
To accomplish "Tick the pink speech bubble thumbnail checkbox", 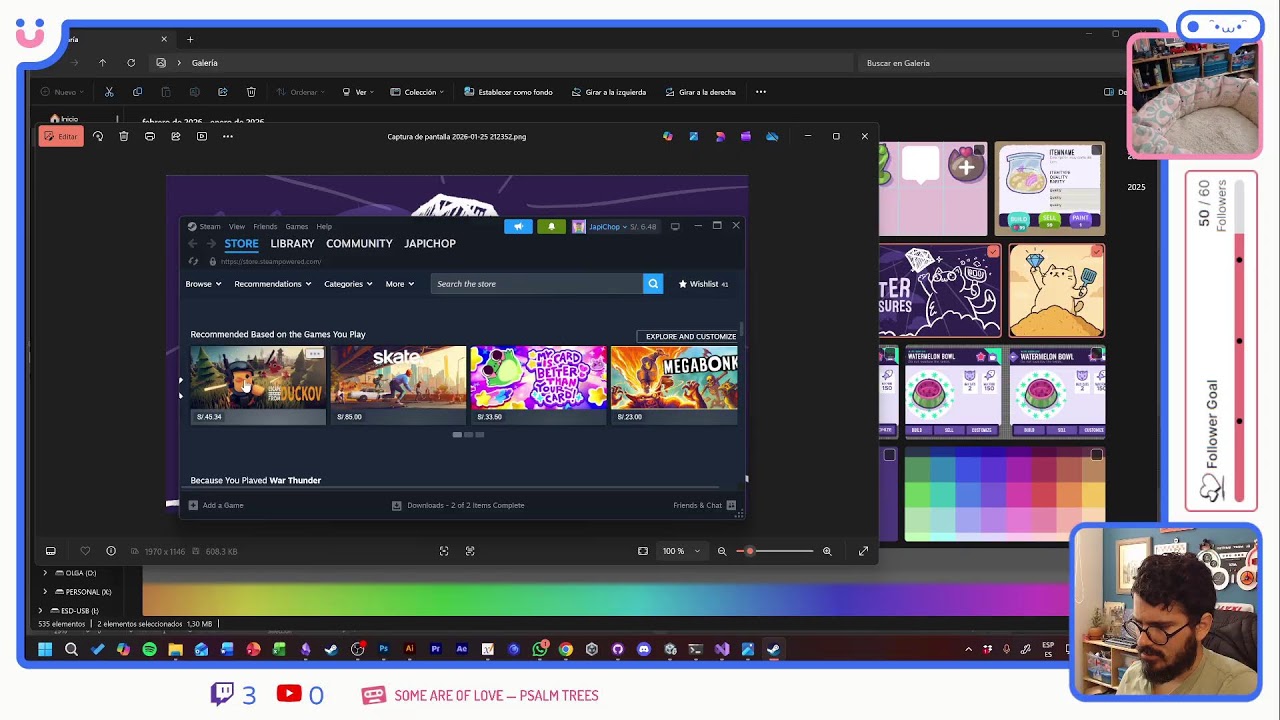I will click(979, 150).
